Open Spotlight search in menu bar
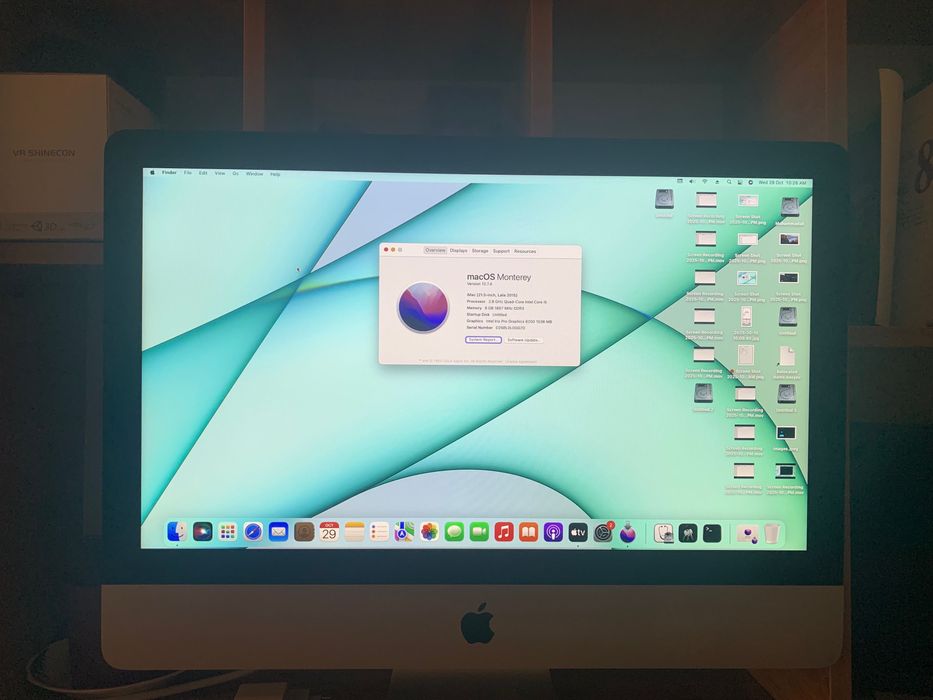933x700 pixels. (729, 182)
